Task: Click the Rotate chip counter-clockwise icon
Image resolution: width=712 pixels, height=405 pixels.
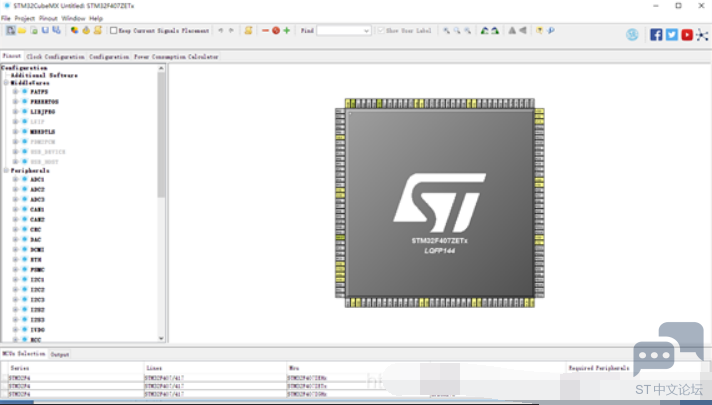Action: click(x=495, y=30)
